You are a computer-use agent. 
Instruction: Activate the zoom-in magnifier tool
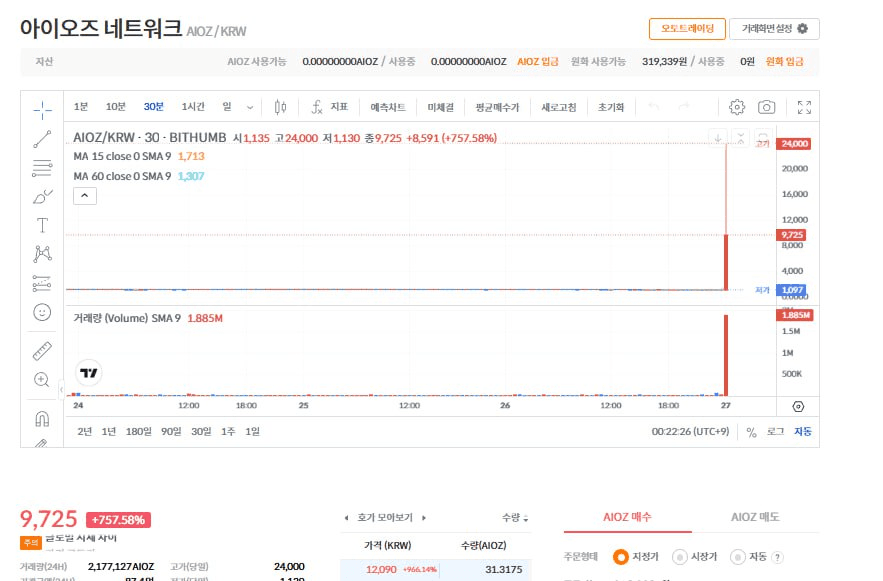pos(42,380)
